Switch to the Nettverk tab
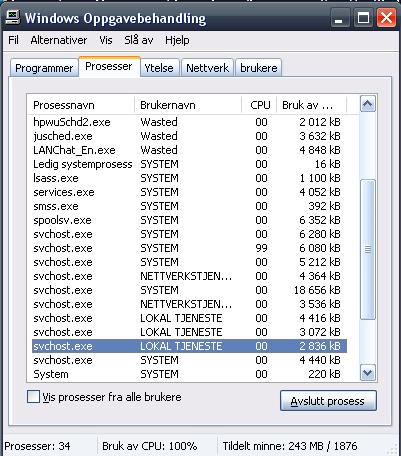Screen dimensions: 401x456 coord(207,68)
